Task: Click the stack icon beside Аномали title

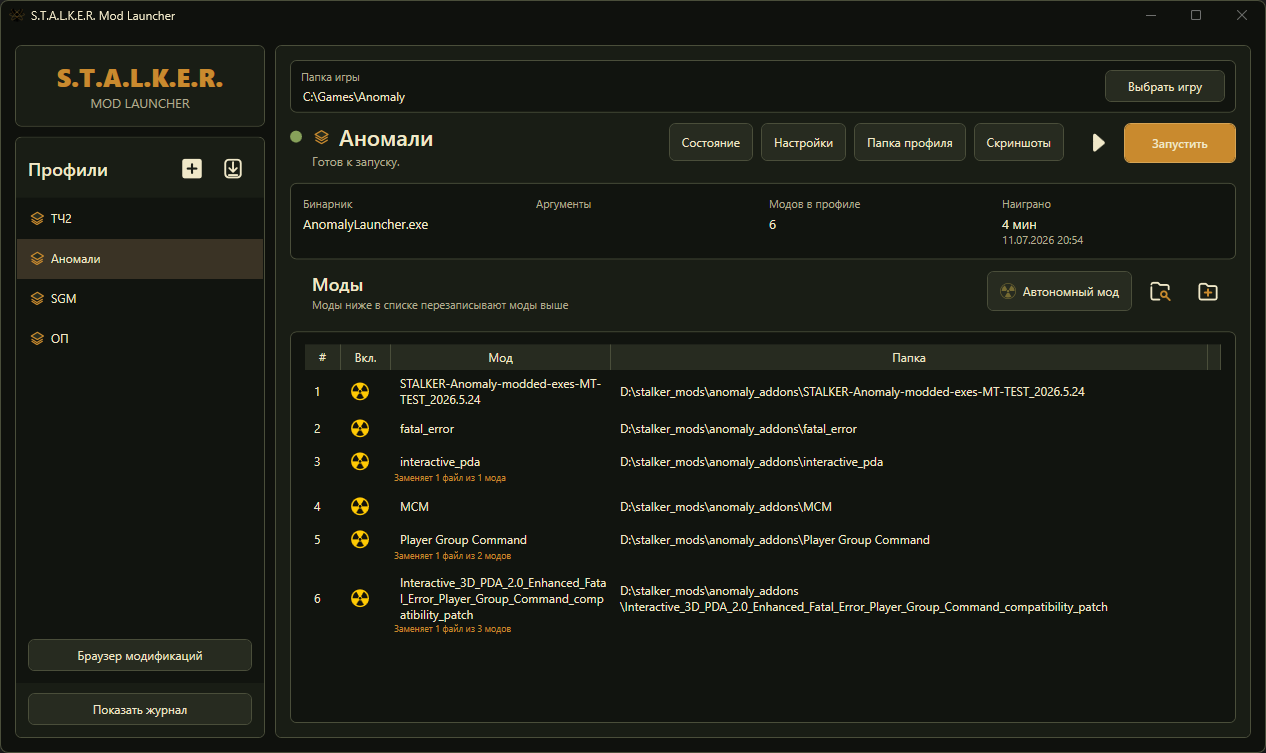Action: 321,138
